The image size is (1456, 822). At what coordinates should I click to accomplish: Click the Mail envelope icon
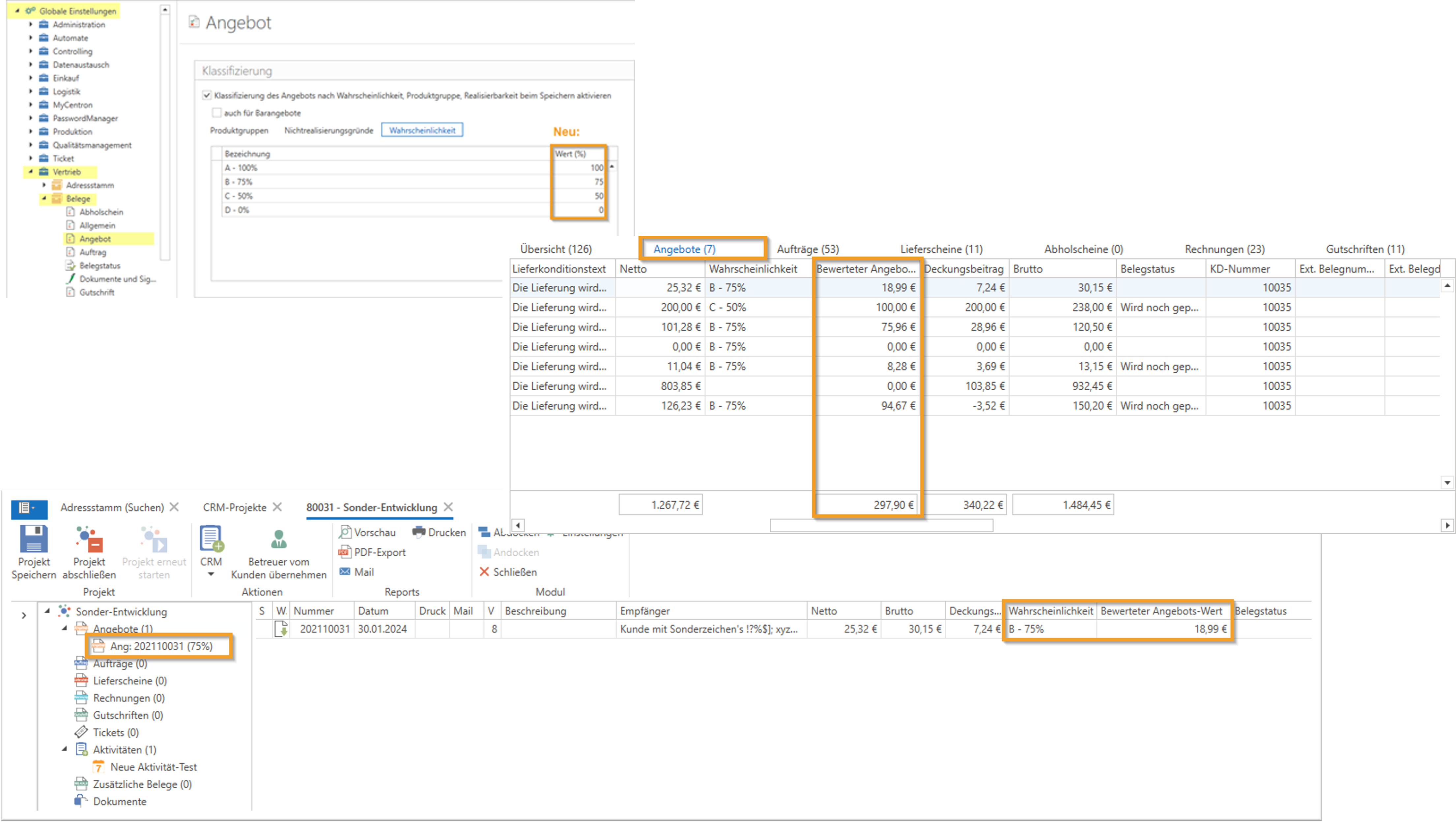coord(345,572)
